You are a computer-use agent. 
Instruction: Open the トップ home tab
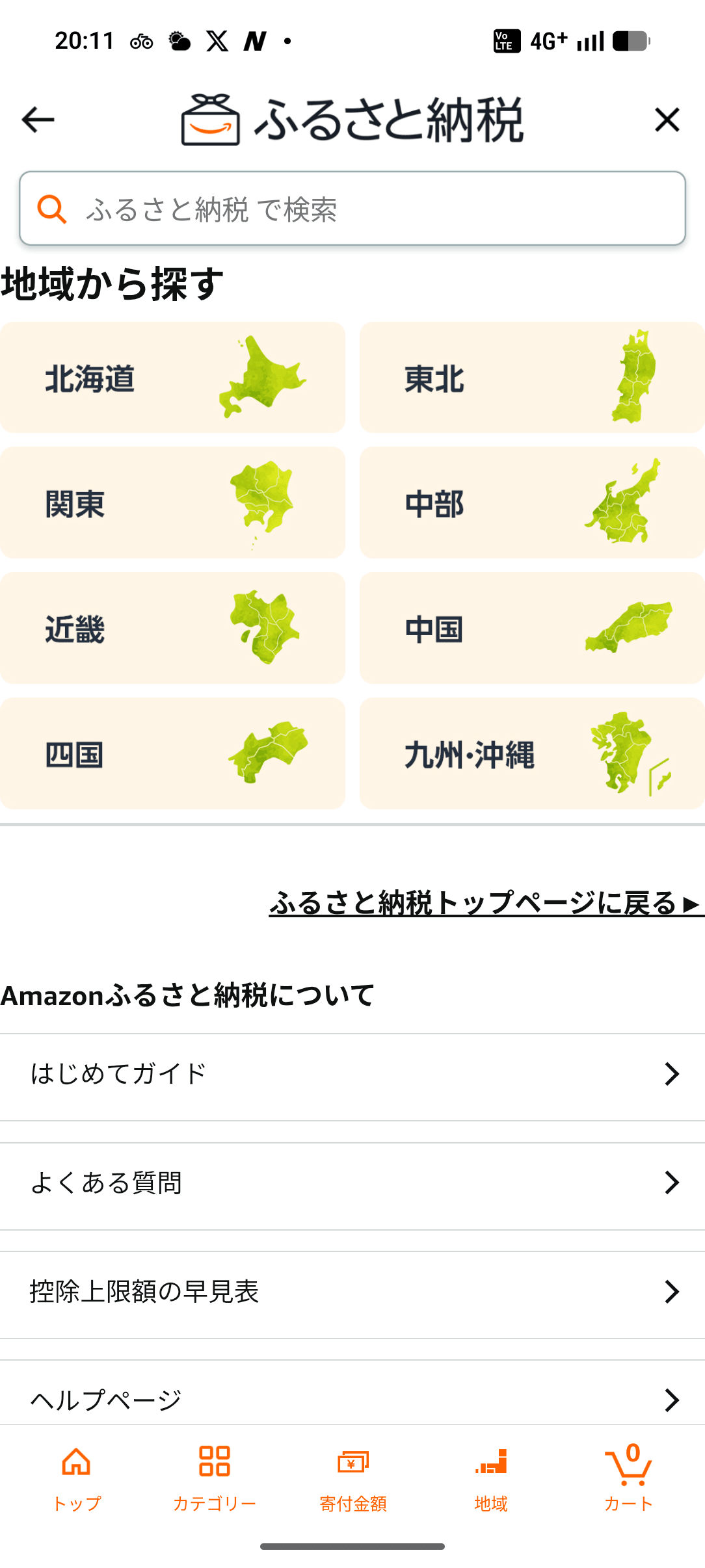coord(76,1476)
